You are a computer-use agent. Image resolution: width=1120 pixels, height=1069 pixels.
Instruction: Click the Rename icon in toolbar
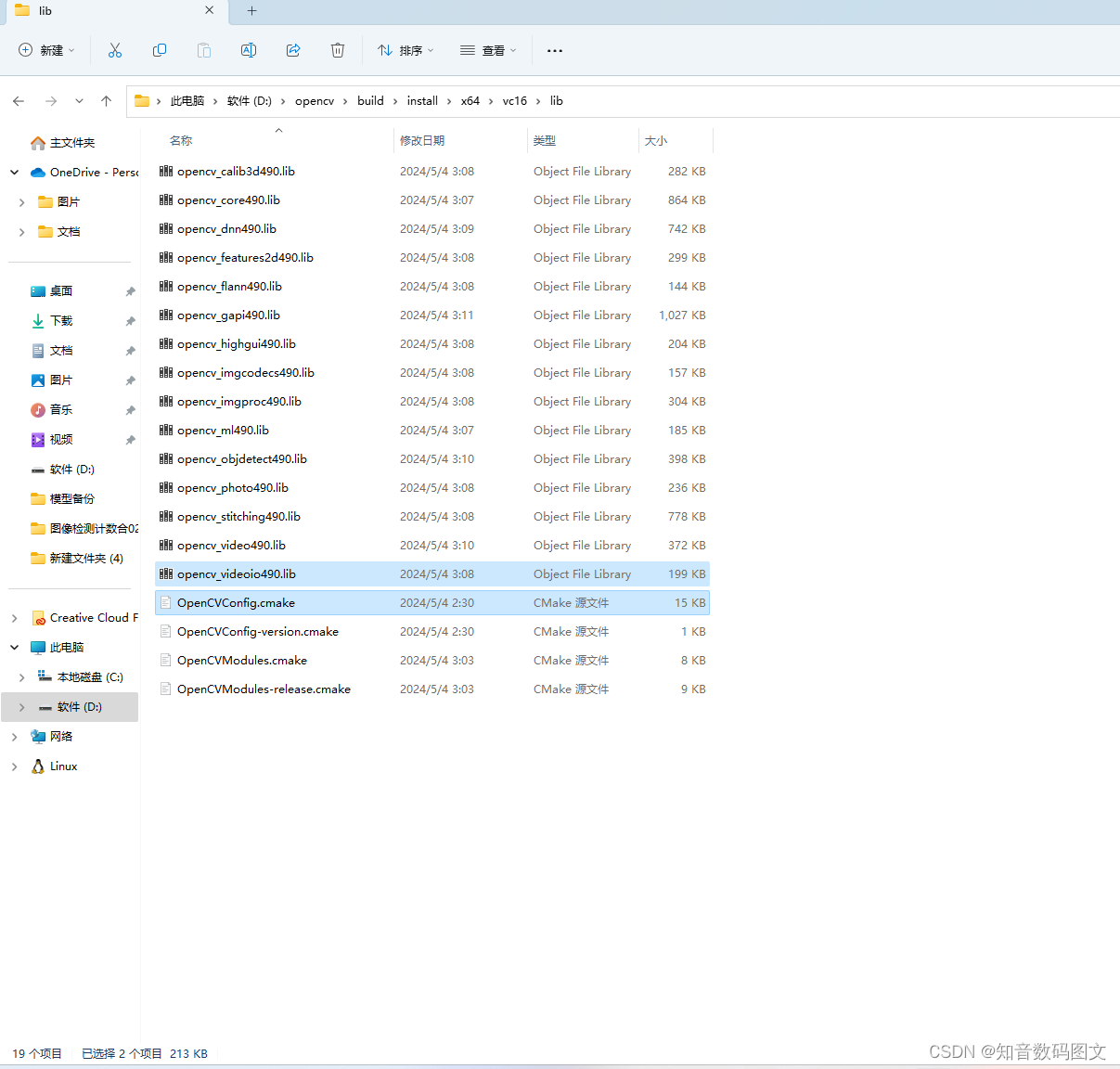point(249,50)
